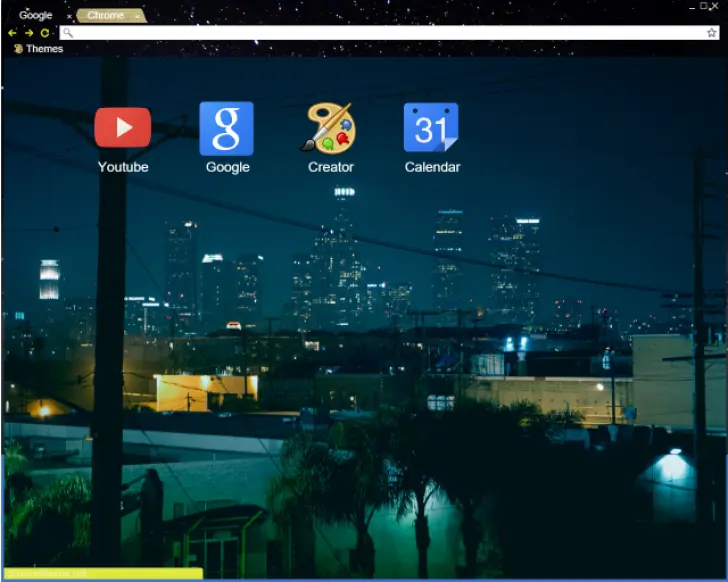Image resolution: width=728 pixels, height=582 pixels.
Task: Switch to the Google tab
Action: click(36, 15)
